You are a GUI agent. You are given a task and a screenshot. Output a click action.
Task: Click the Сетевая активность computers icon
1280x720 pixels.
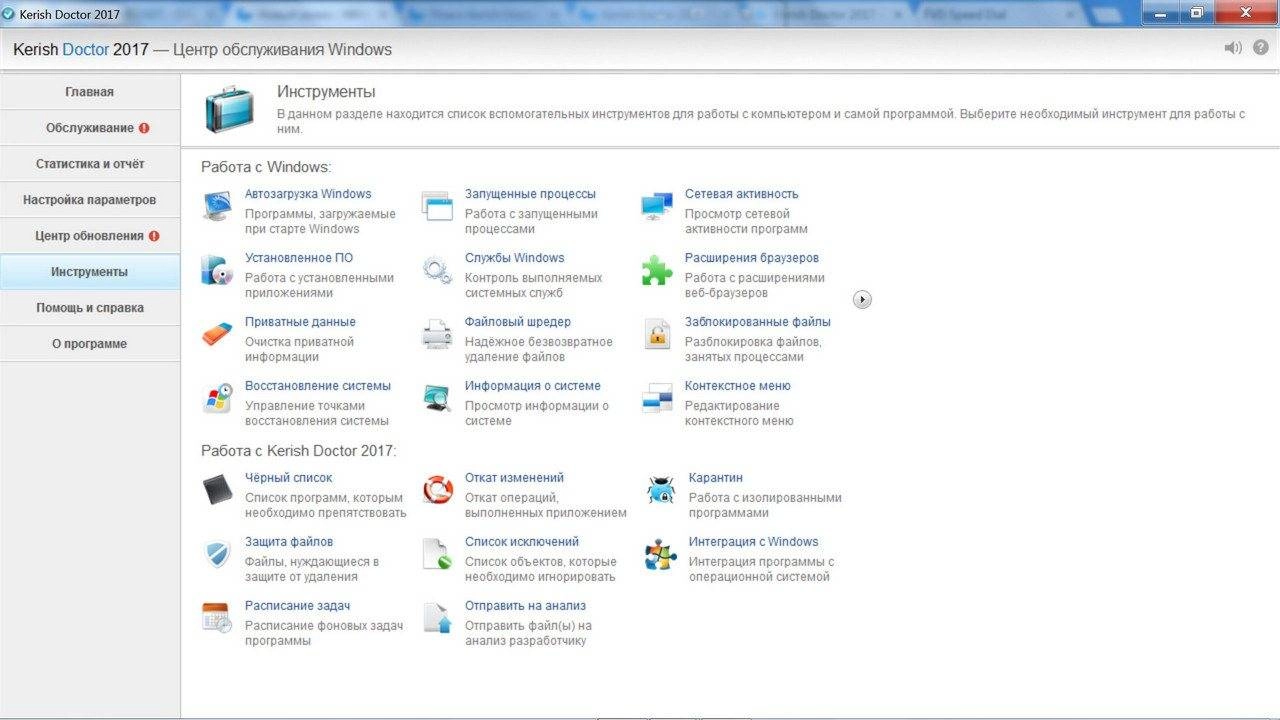pos(657,206)
